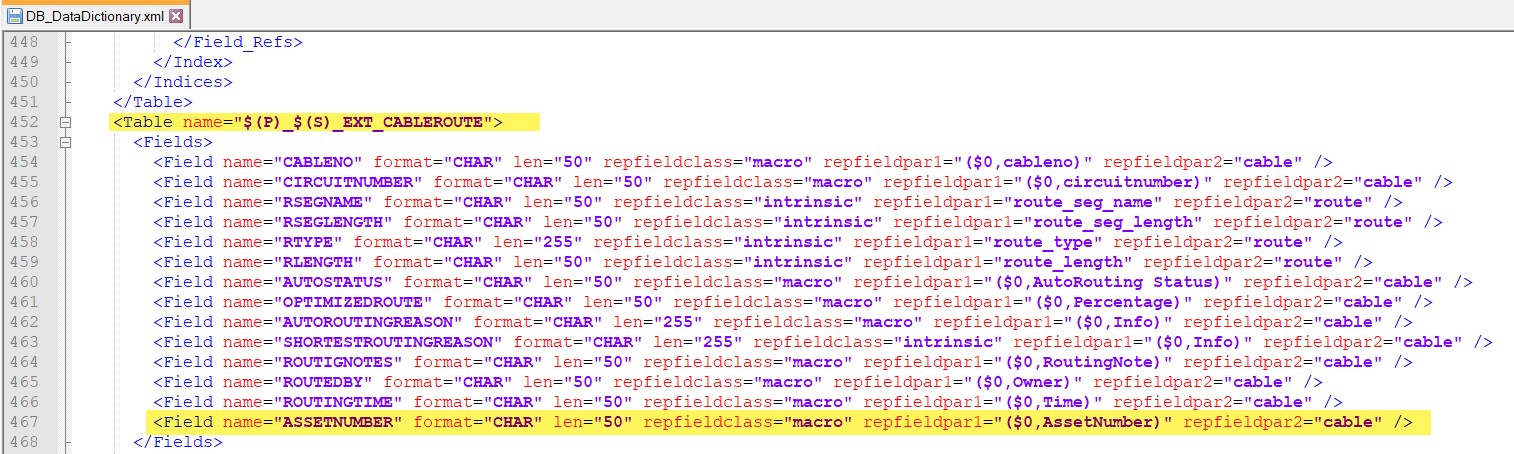The height and width of the screenshot is (454, 1514).
Task: Click the ROUTIGNOTES field name
Action: click(338, 362)
